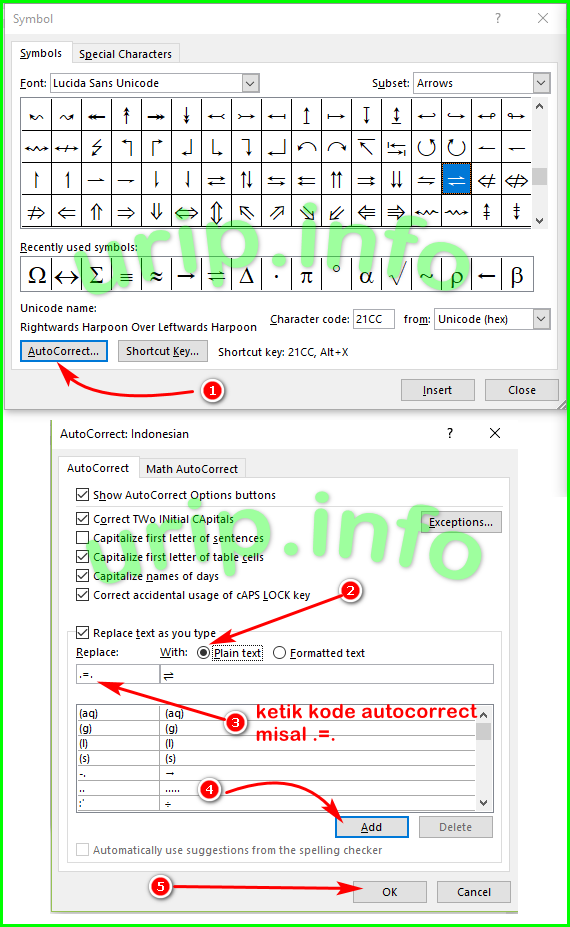The image size is (570, 927).
Task: Choose the tilde in Recently used symbols
Action: (x=426, y=275)
